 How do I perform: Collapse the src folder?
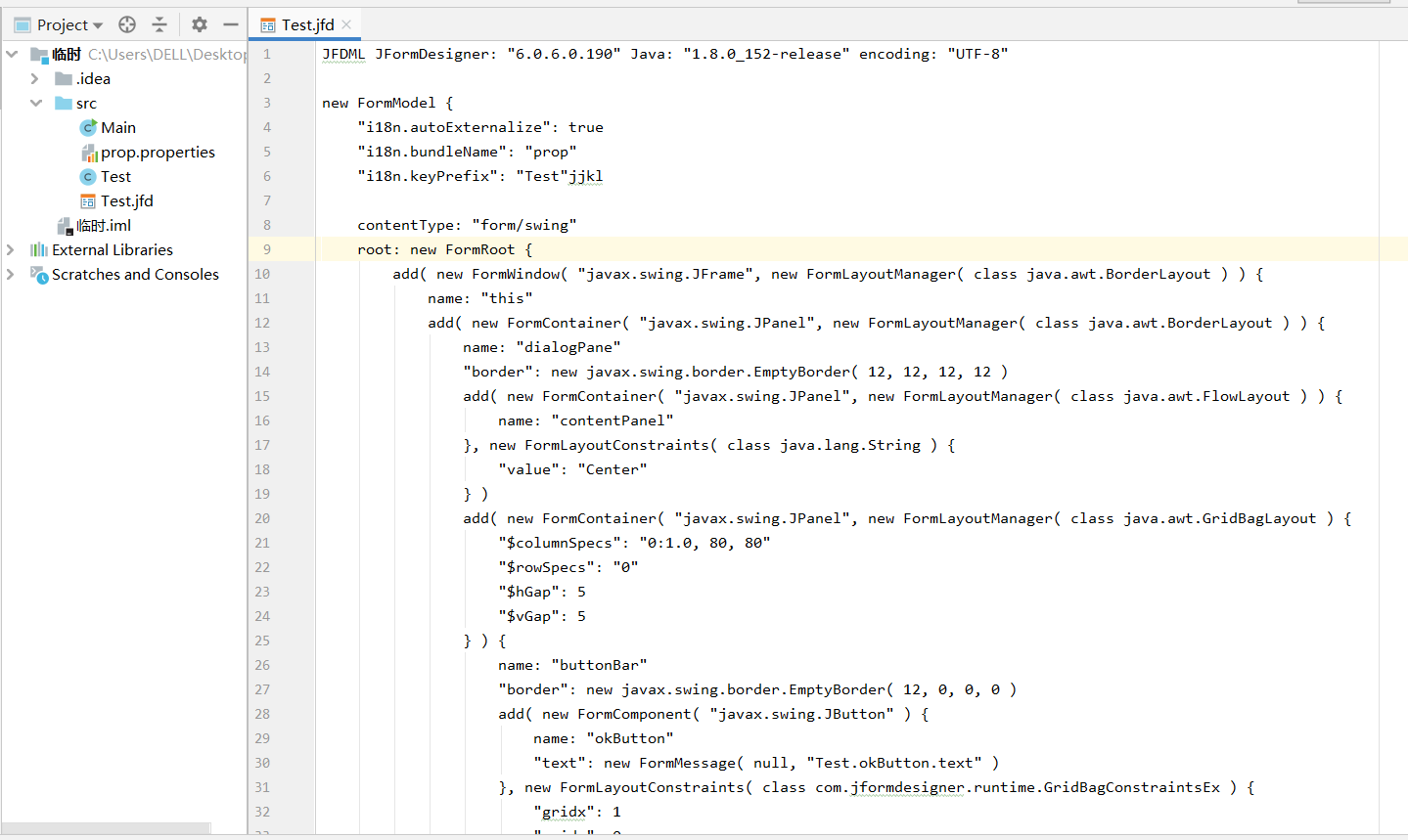pyautogui.click(x=36, y=103)
